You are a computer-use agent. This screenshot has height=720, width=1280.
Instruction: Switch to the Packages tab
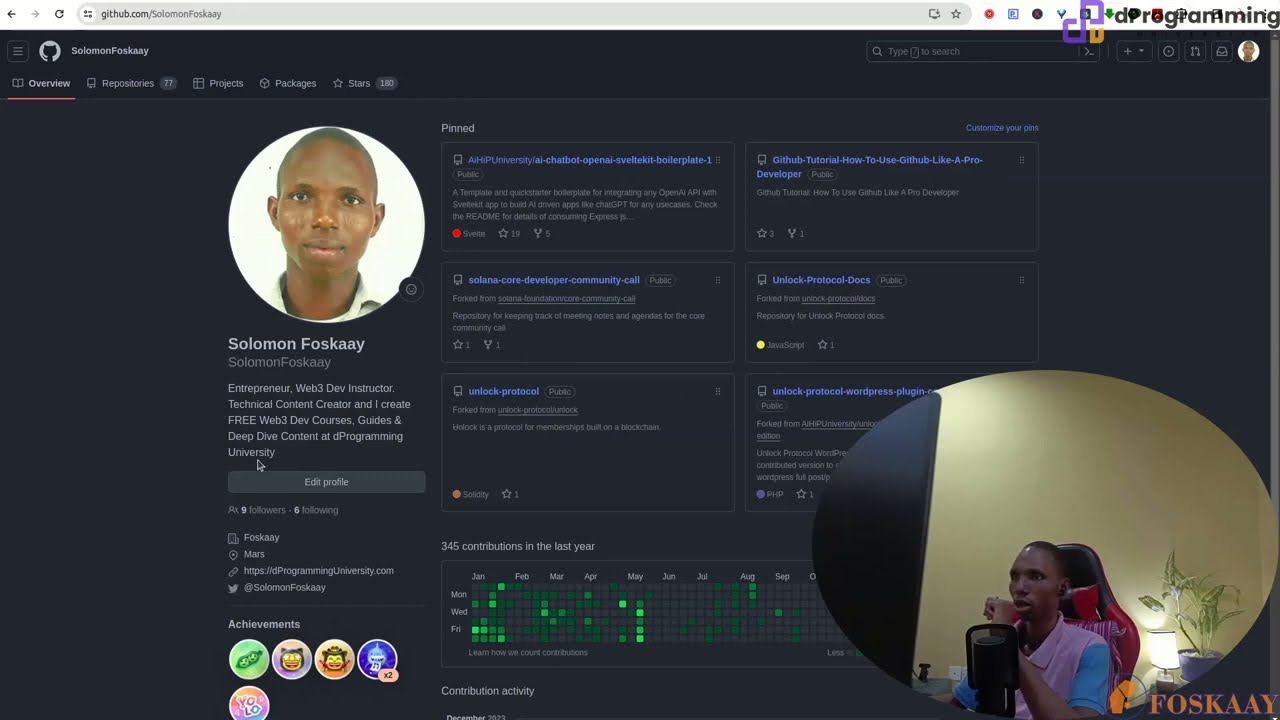288,83
